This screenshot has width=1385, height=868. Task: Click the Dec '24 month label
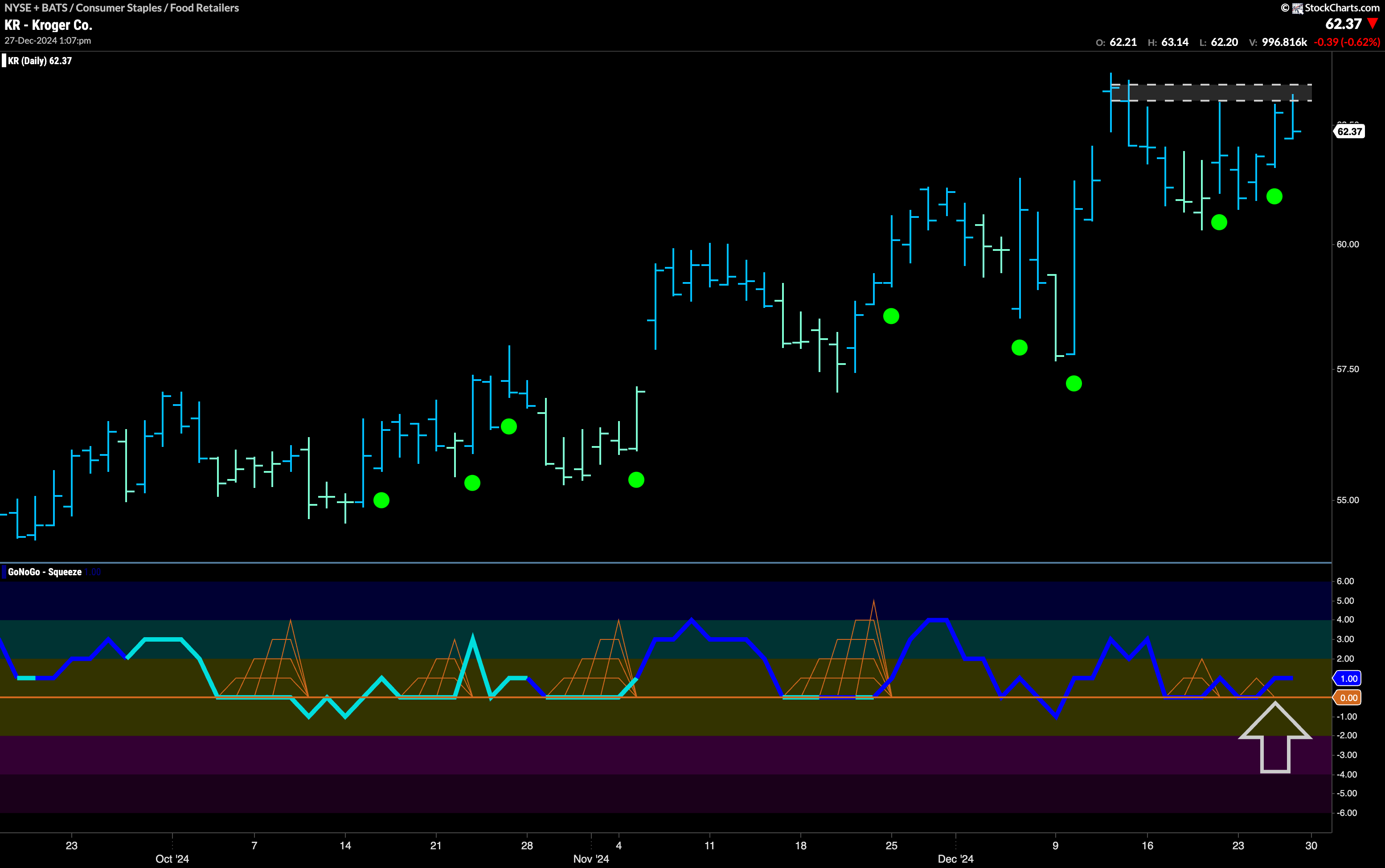(956, 859)
